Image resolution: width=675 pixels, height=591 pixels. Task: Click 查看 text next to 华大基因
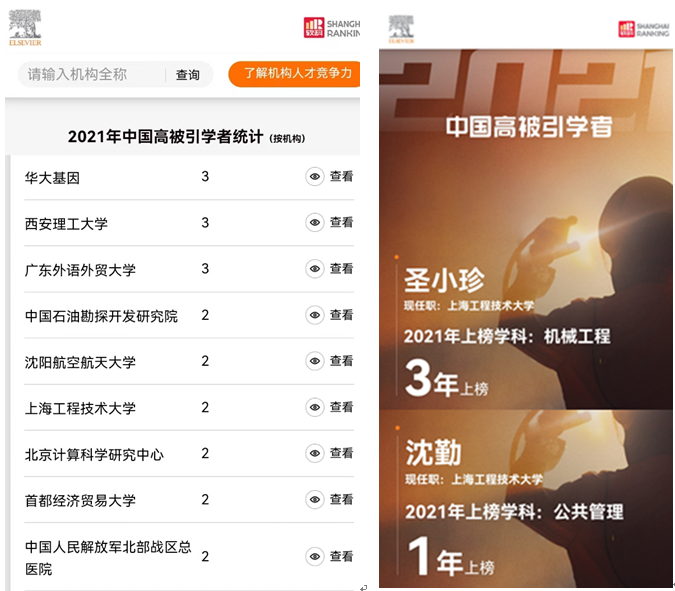click(341, 177)
